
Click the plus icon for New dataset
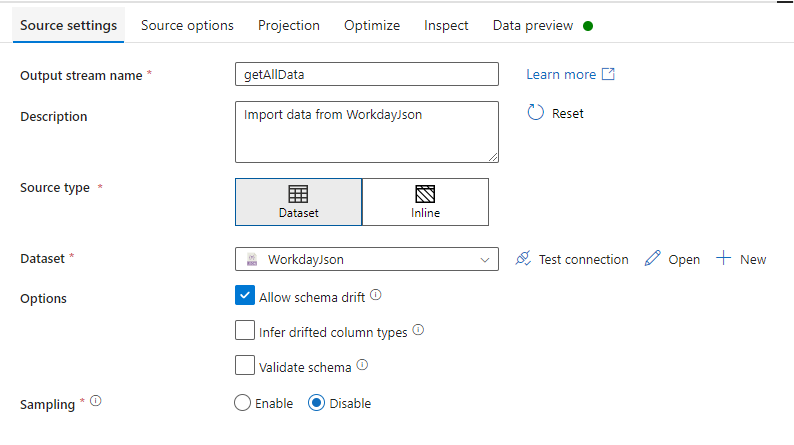coord(723,259)
